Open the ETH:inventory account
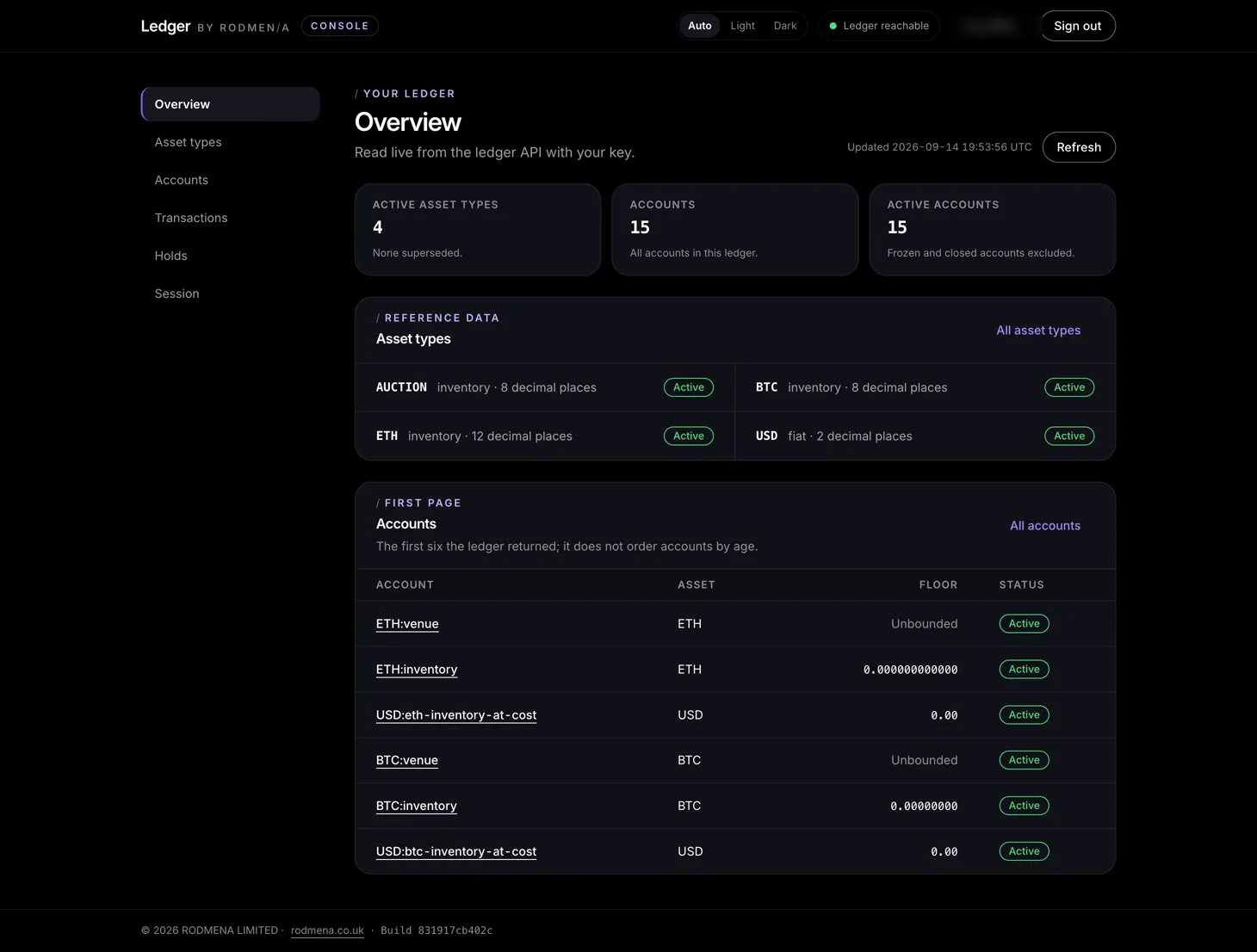The image size is (1257, 952). 417,670
